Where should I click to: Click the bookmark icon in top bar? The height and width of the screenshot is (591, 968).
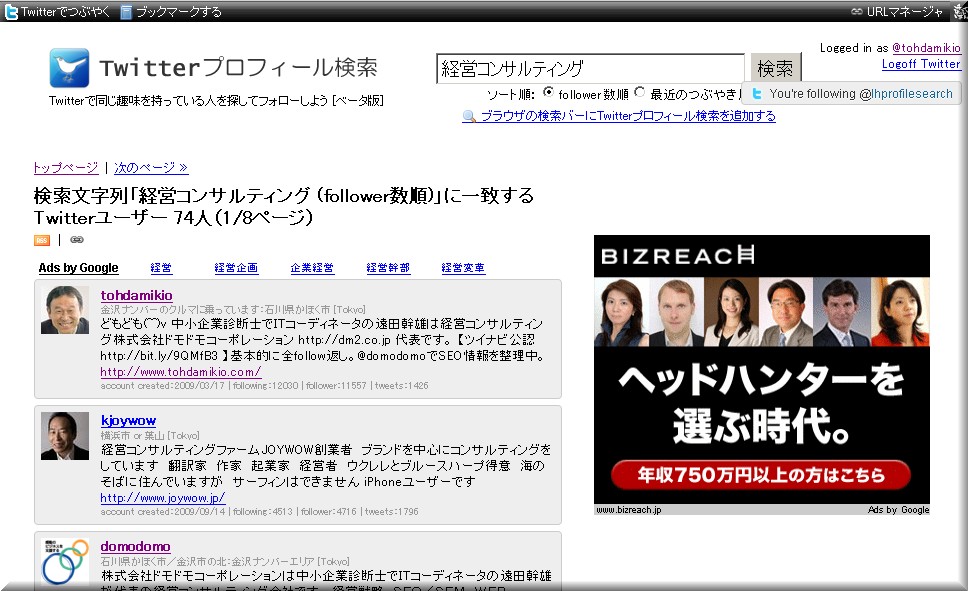[126, 12]
